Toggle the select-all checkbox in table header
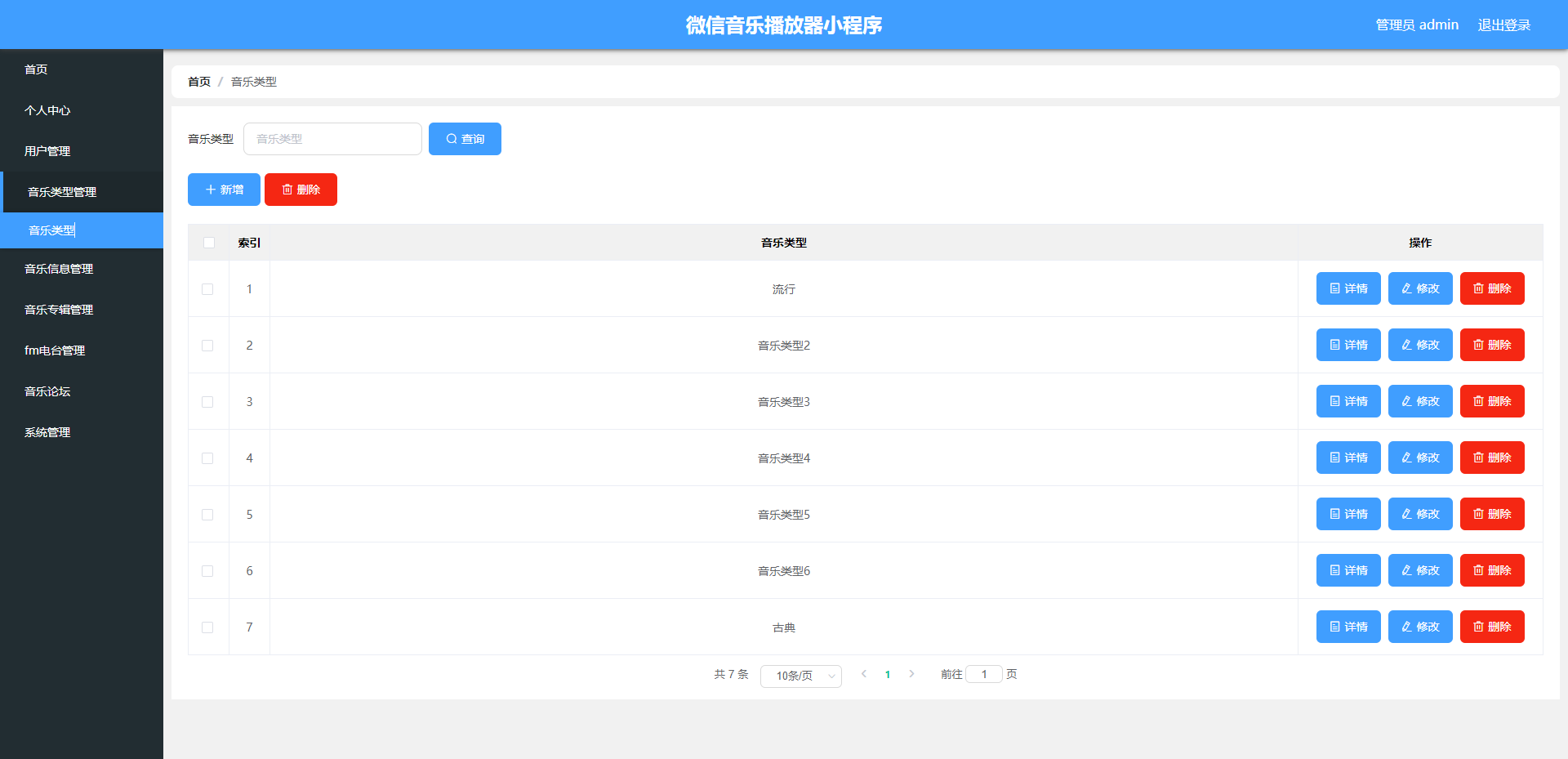The height and width of the screenshot is (759, 1568). click(x=208, y=243)
